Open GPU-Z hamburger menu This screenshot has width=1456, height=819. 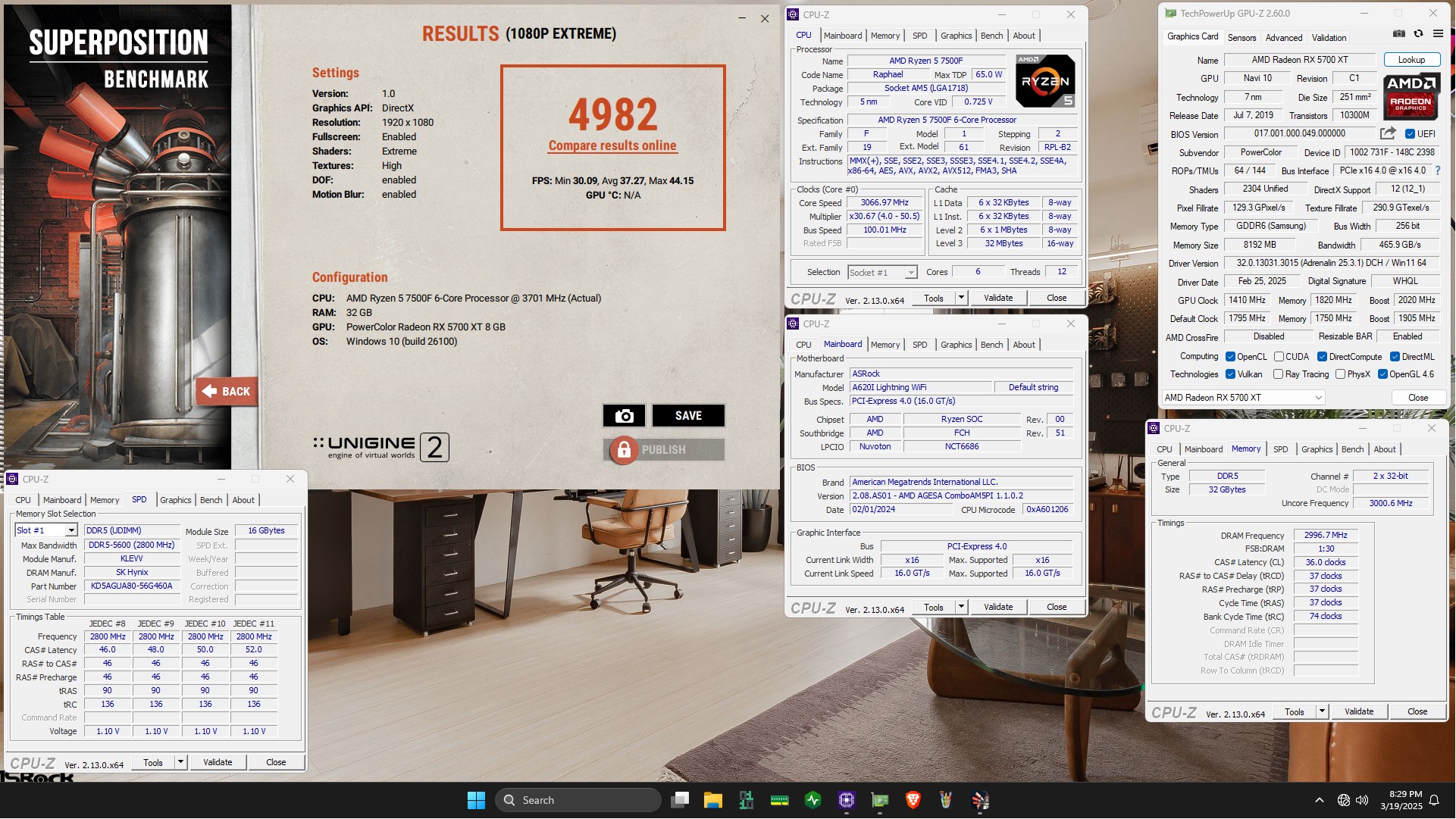(1438, 34)
